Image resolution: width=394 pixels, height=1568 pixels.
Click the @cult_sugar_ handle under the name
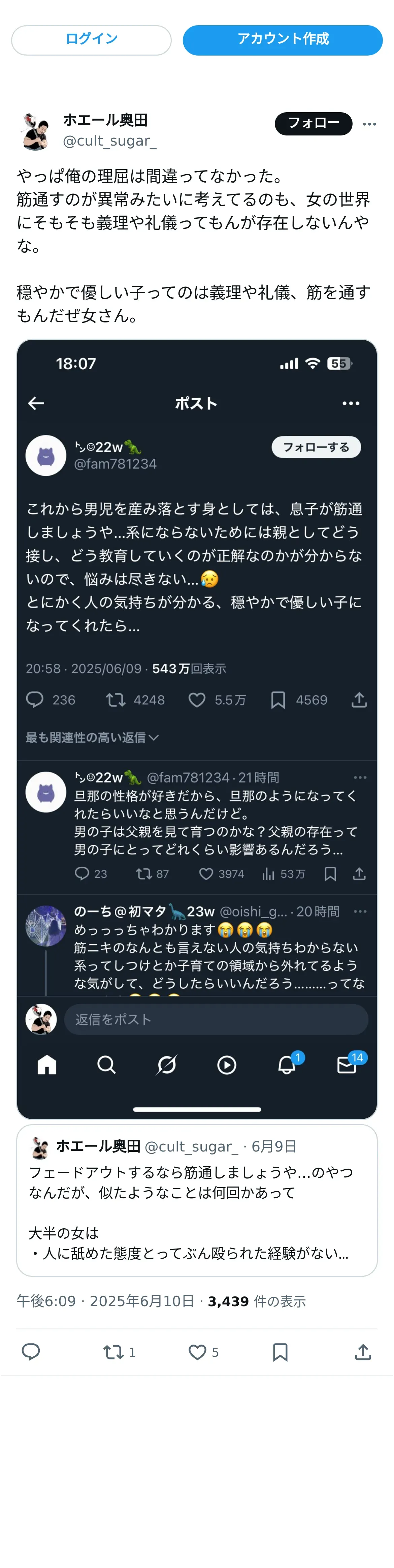[109, 141]
